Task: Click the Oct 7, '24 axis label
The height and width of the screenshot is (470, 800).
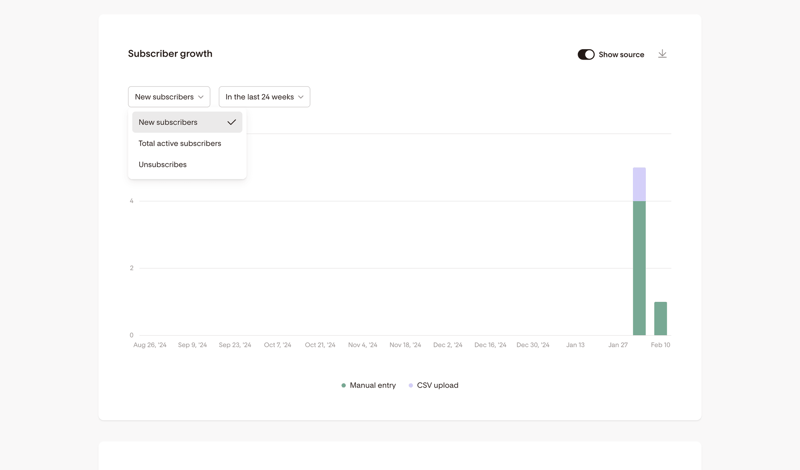Action: (x=278, y=345)
